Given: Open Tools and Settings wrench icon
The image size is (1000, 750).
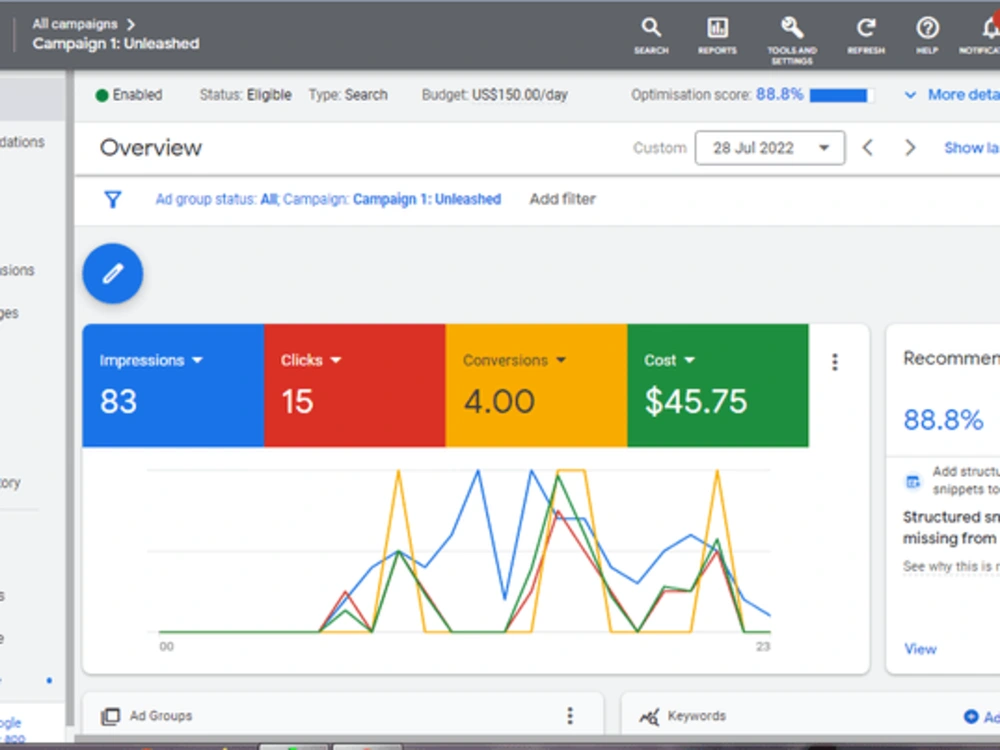Looking at the screenshot, I should point(791,40).
